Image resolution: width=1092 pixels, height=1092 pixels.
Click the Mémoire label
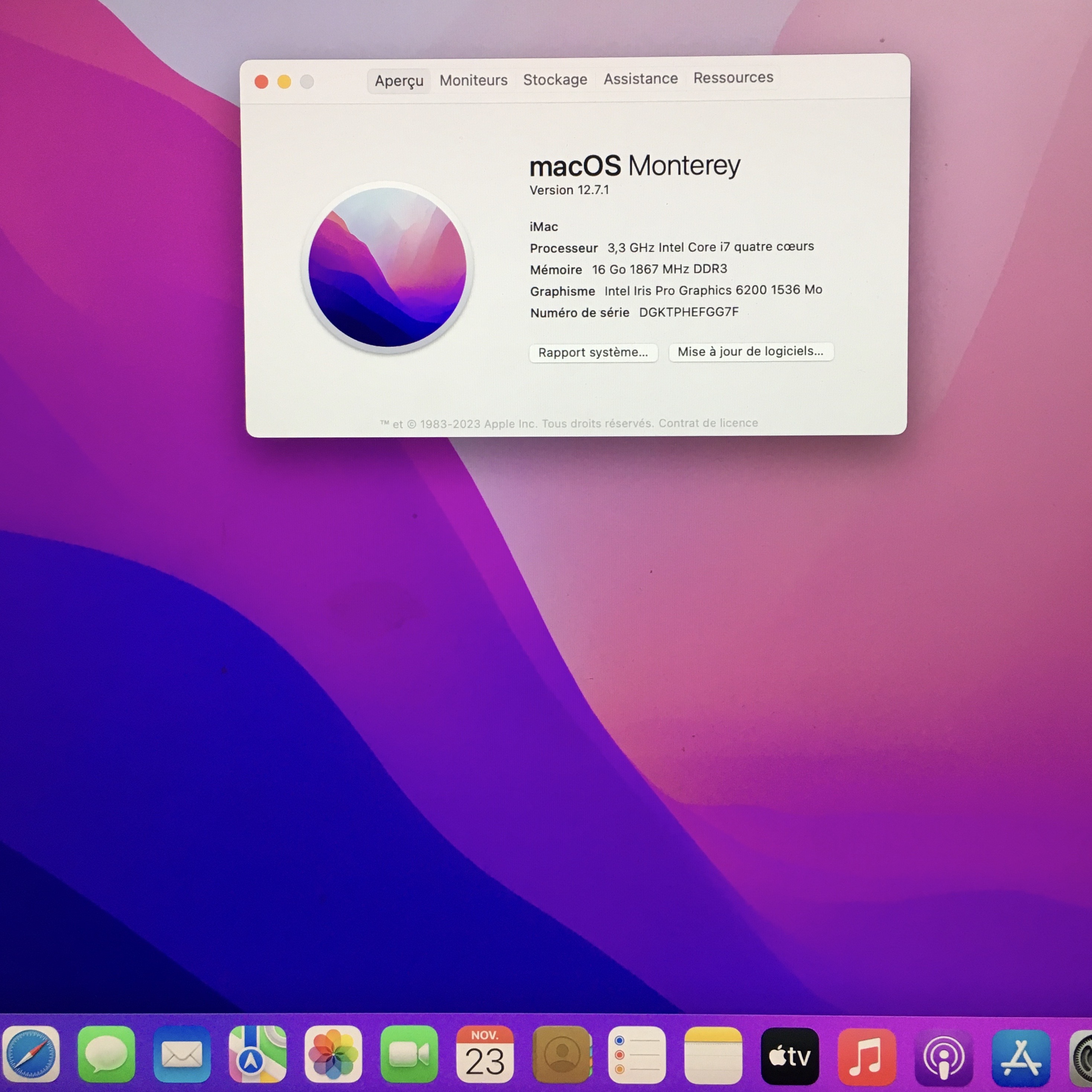point(555,270)
